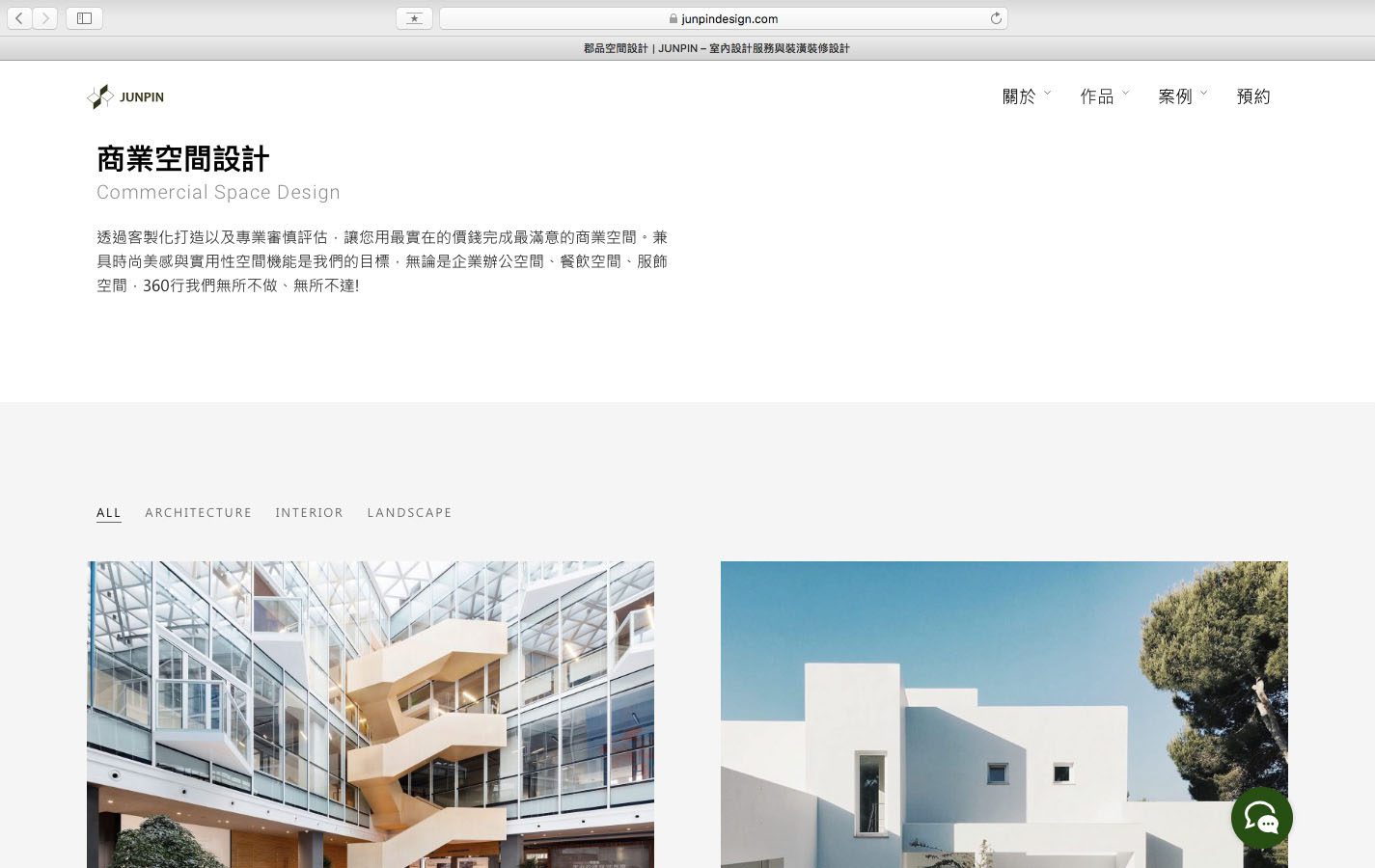The width and height of the screenshot is (1375, 868).
Task: Open the white villa project image
Action: tap(1004, 714)
